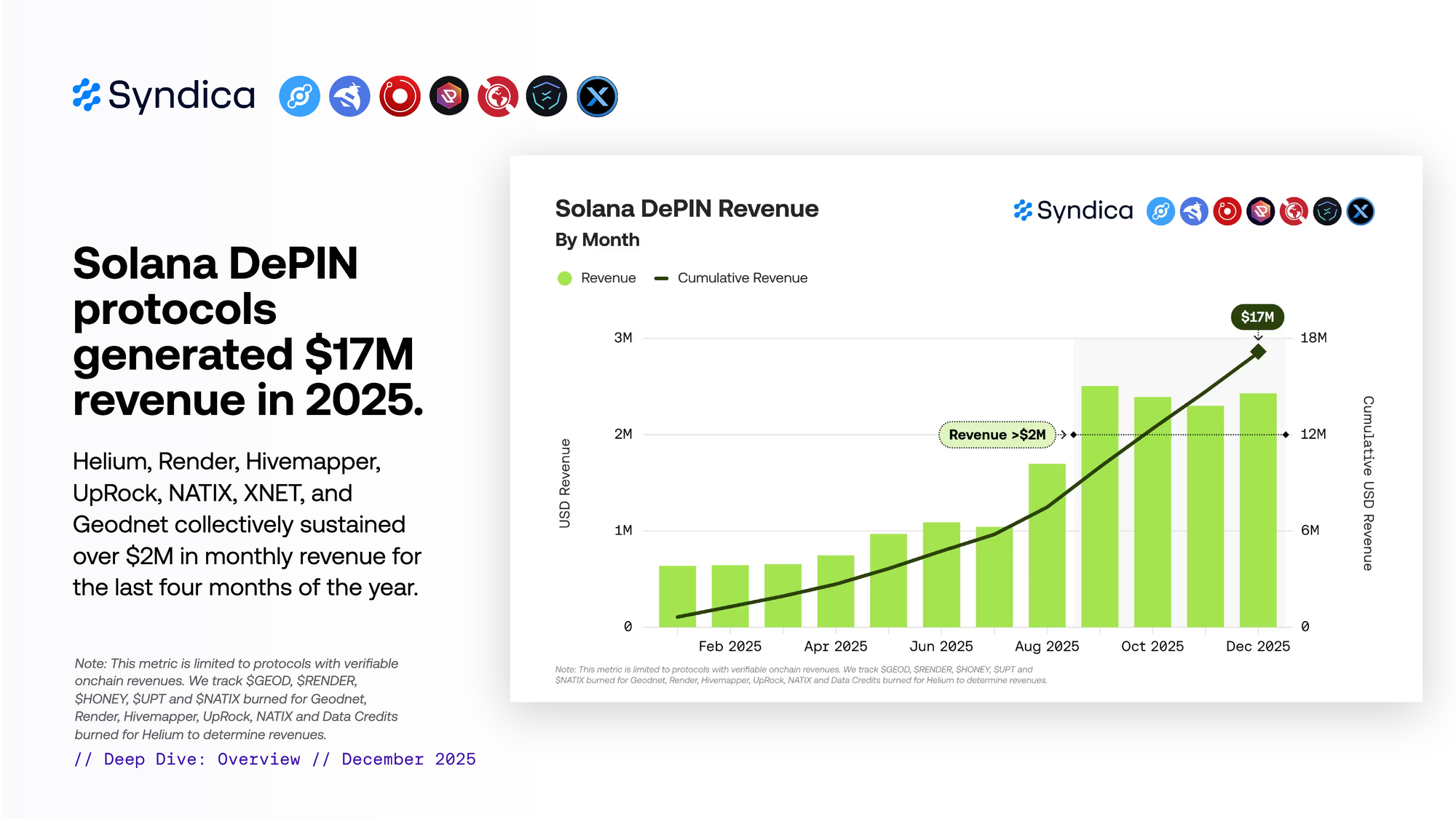This screenshot has height=819, width=1456.
Task: Click the small XNET X logo in chart card
Action: pos(1361,211)
